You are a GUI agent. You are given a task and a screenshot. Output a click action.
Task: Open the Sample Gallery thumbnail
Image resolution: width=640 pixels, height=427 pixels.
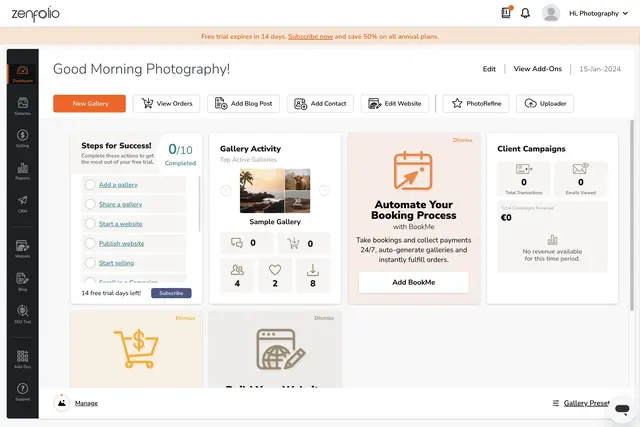coord(275,191)
